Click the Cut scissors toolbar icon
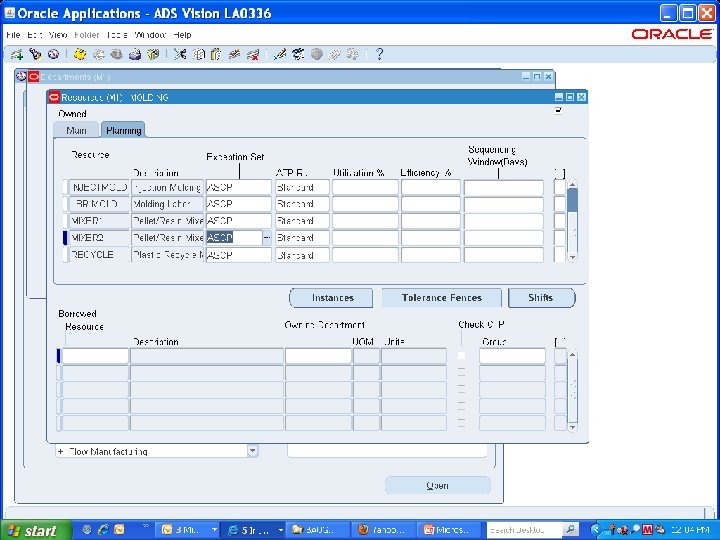The width and height of the screenshot is (720, 540). [180, 55]
